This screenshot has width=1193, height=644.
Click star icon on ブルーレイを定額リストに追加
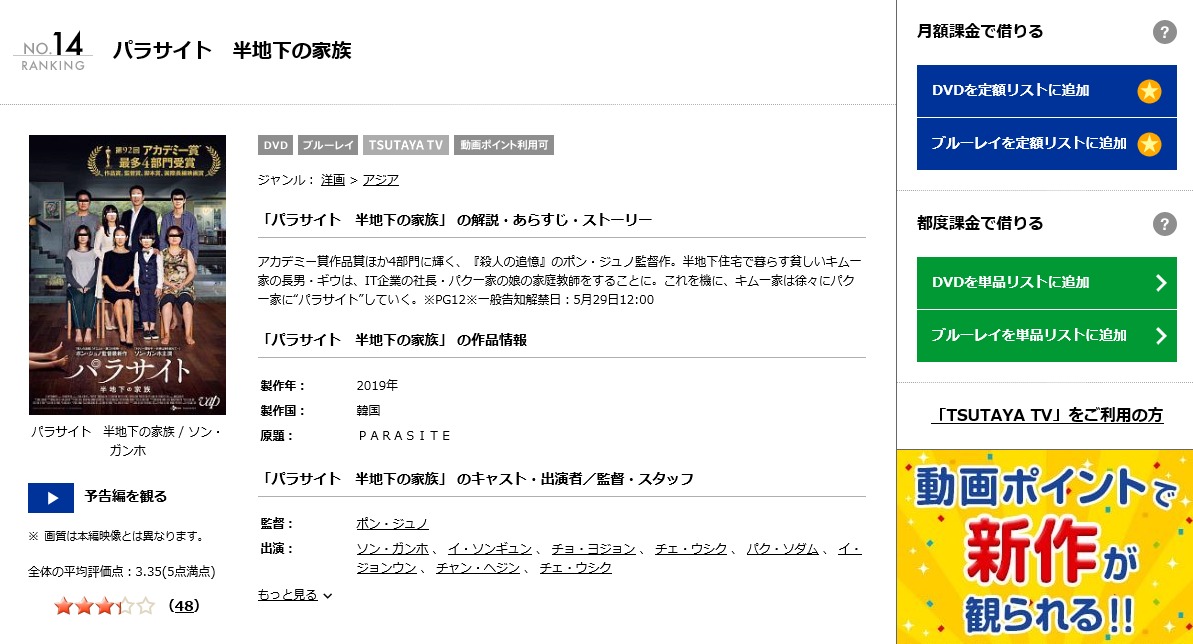tap(1149, 144)
